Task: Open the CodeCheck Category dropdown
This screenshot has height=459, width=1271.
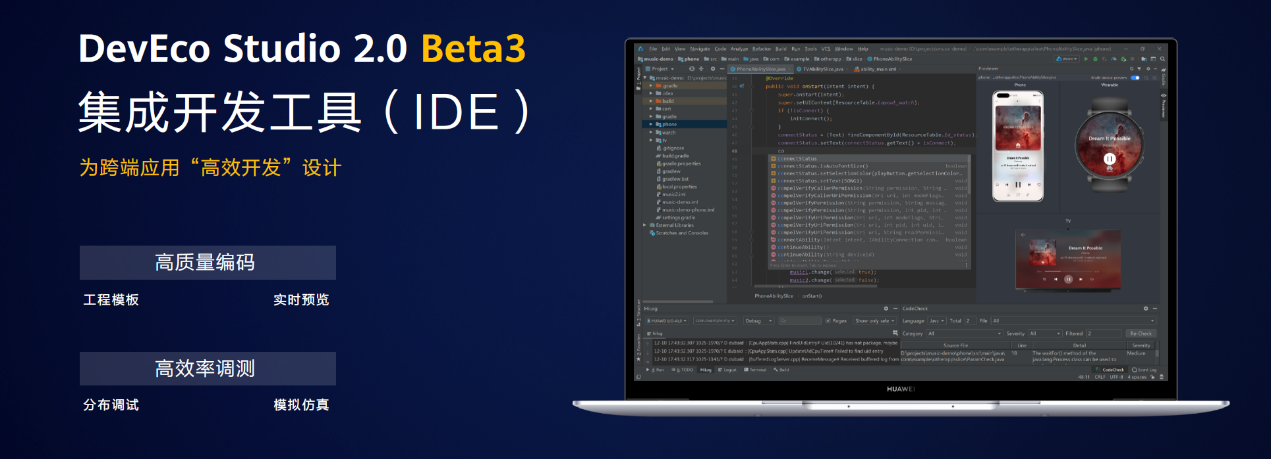Action: (965, 334)
